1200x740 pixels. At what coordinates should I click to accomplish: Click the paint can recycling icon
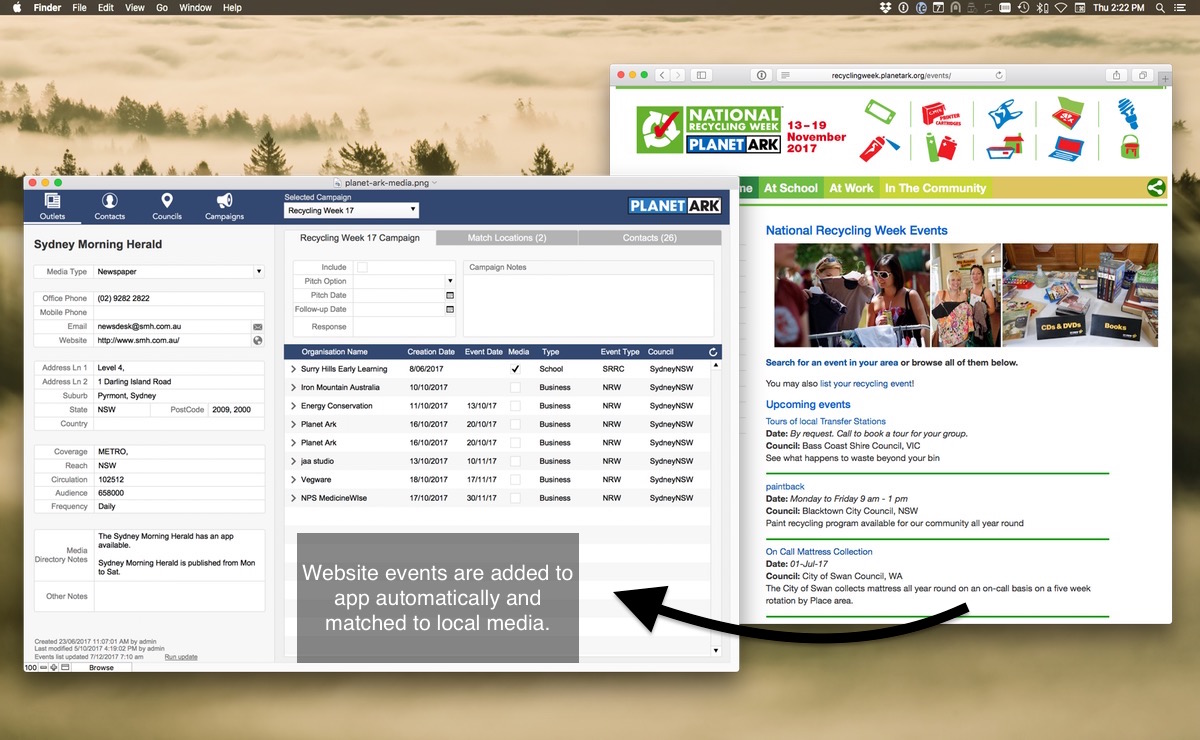click(1130, 147)
